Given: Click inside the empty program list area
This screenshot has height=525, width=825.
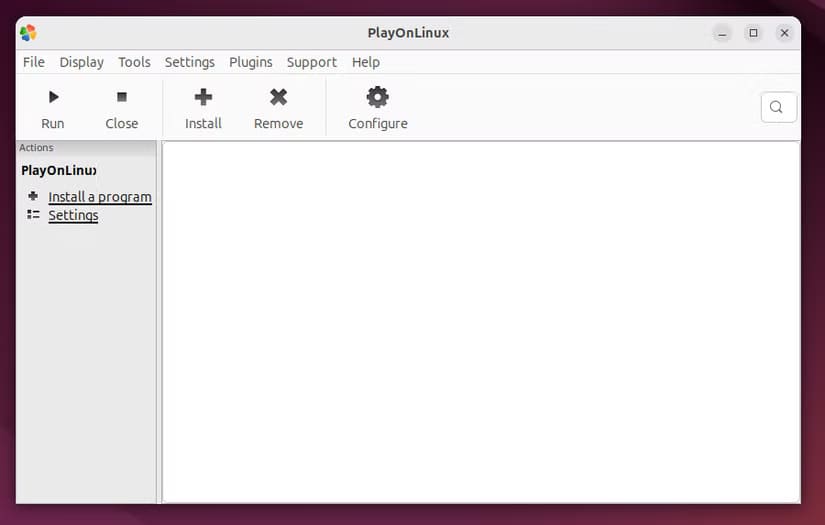Looking at the screenshot, I should (x=480, y=320).
